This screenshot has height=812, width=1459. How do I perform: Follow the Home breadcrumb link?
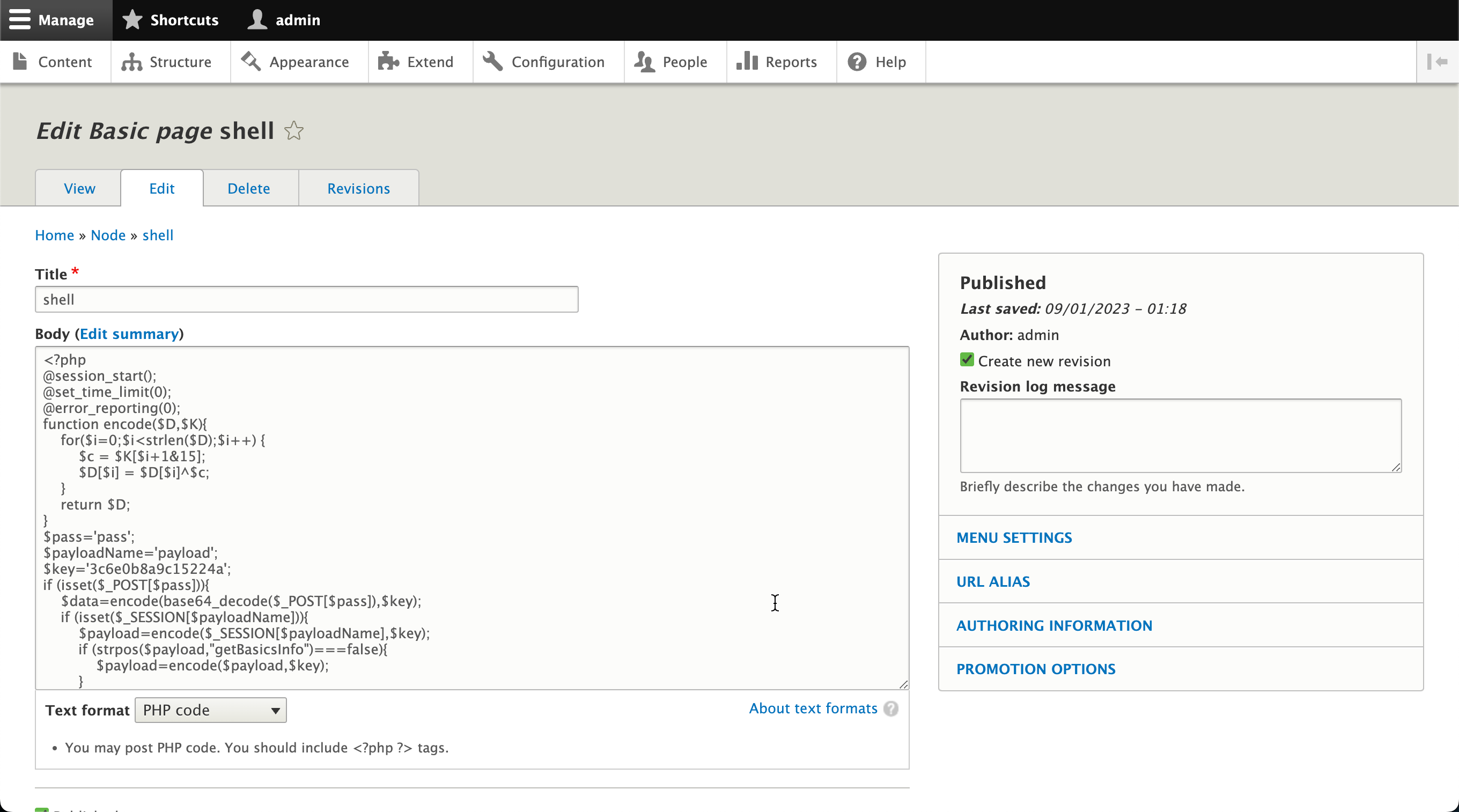click(54, 235)
